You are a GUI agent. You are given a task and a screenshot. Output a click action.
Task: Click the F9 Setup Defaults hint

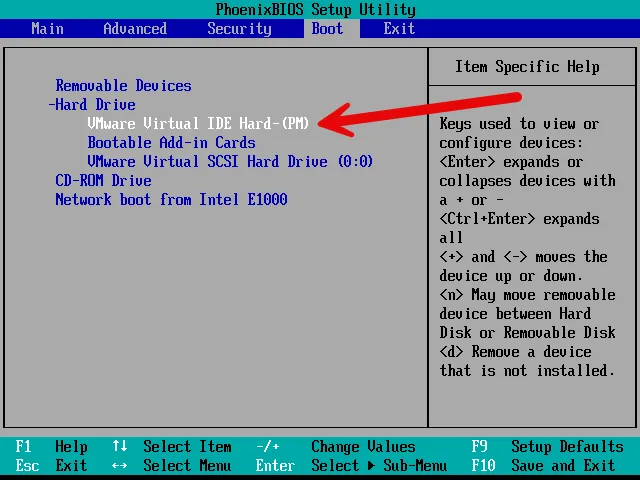pyautogui.click(x=547, y=447)
